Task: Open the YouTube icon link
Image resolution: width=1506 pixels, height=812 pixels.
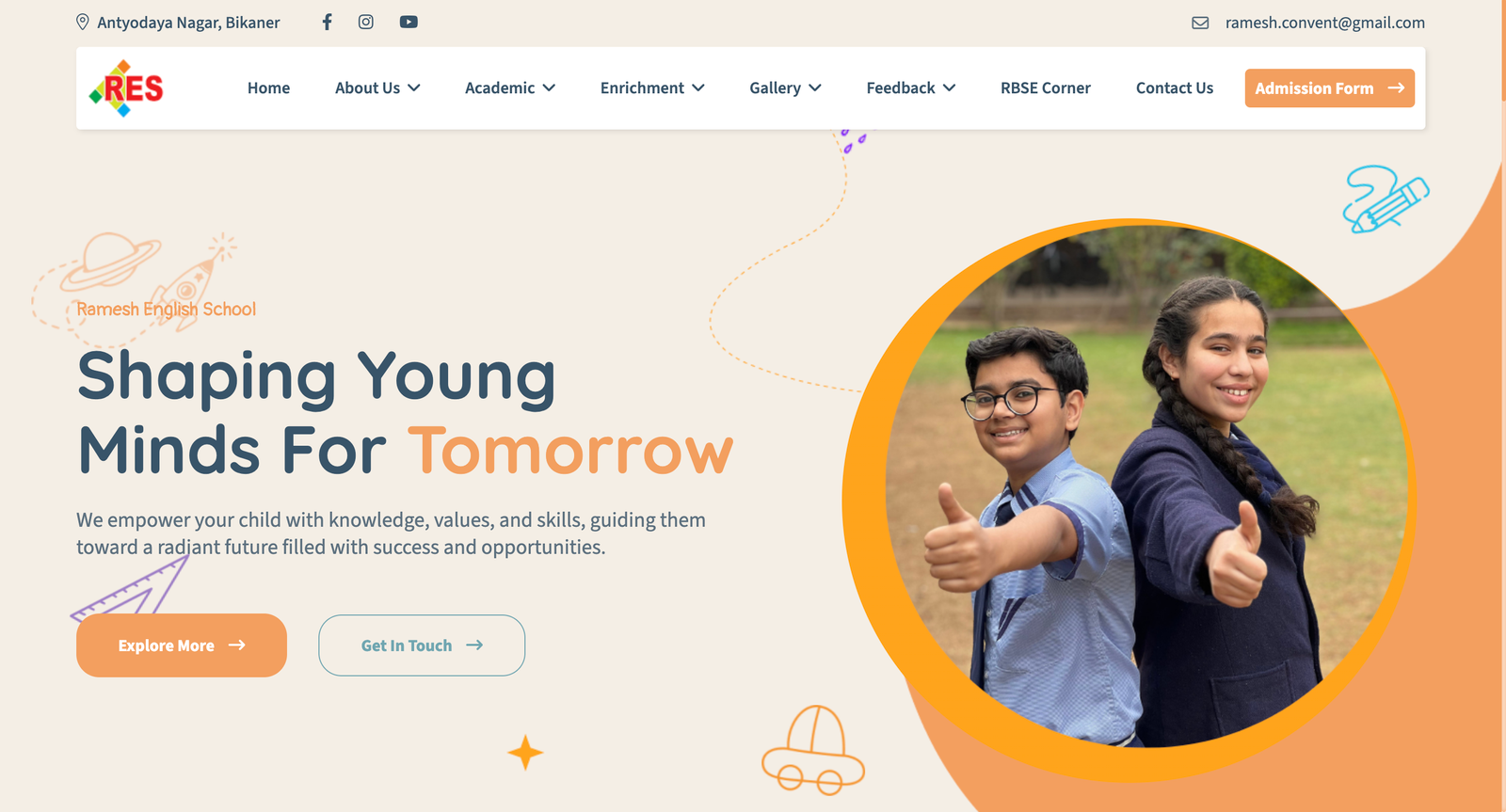Action: [x=409, y=22]
